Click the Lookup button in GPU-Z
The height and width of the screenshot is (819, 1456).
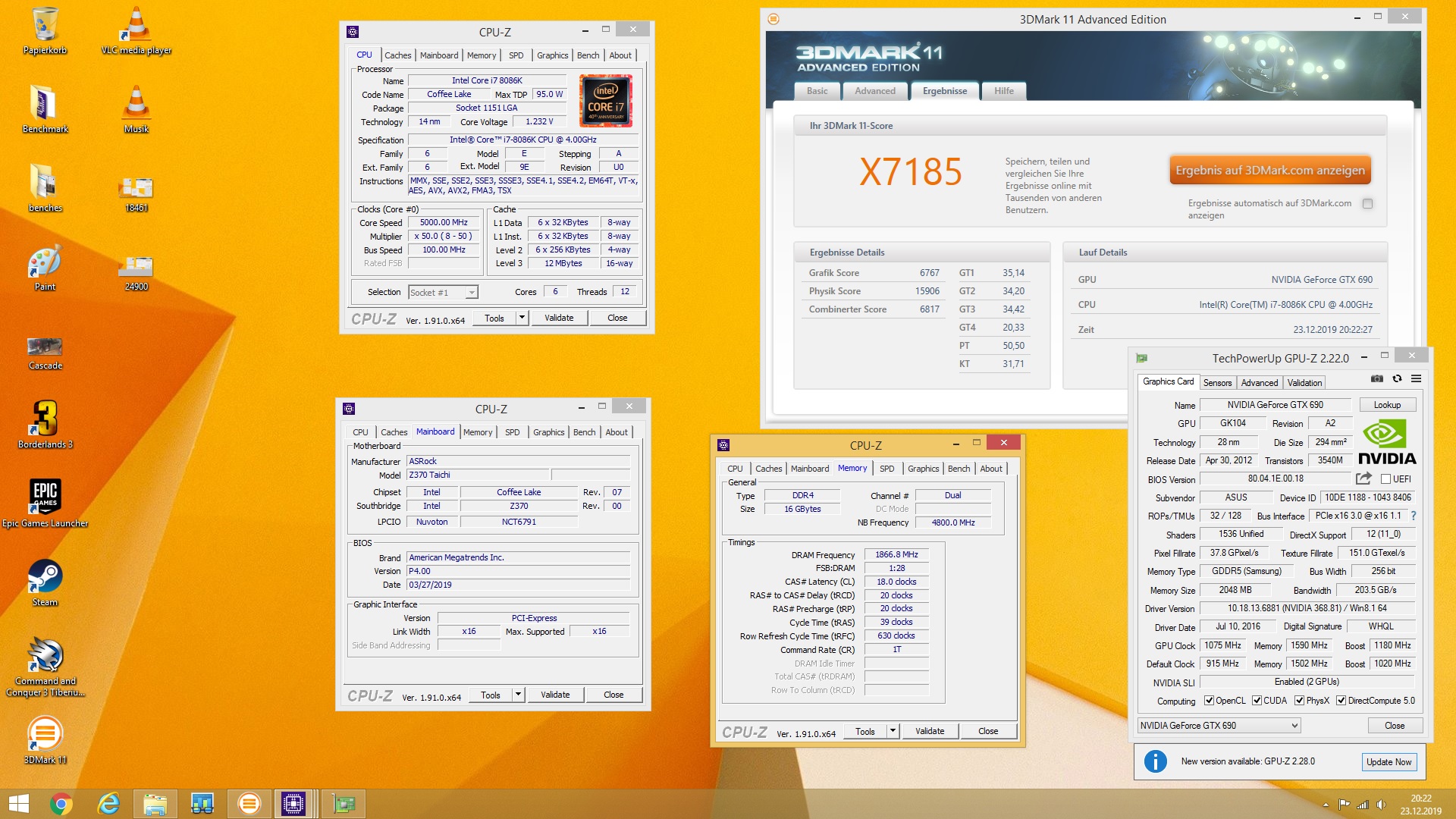(x=1386, y=405)
